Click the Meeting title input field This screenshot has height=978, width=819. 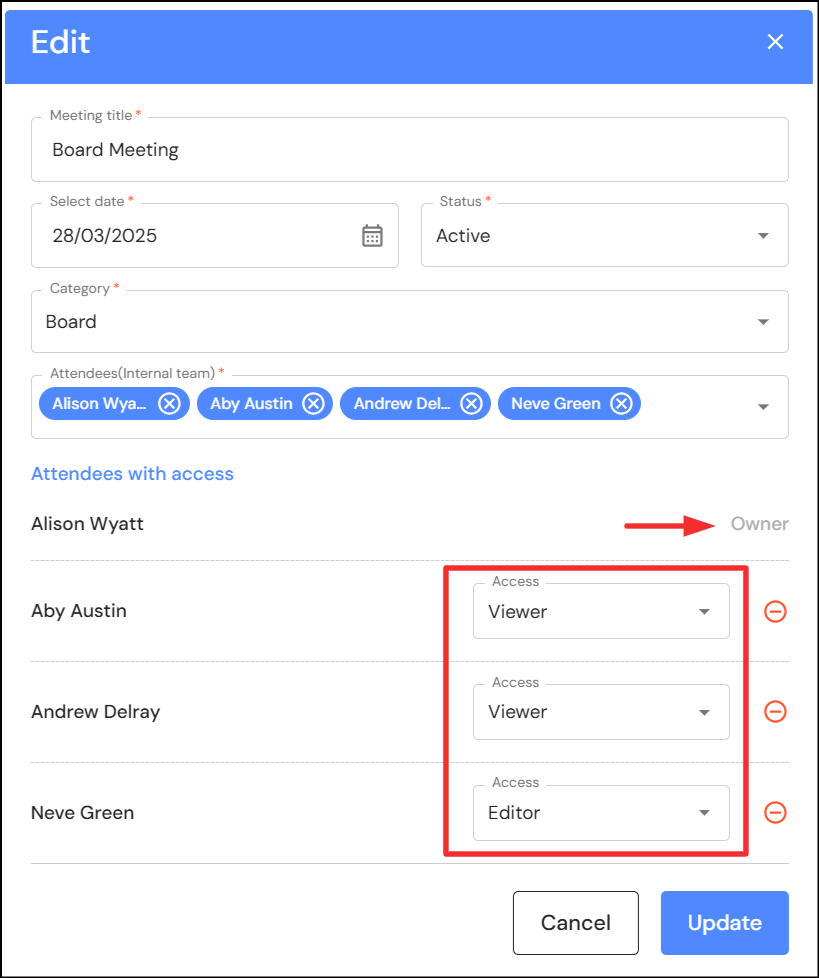(409, 150)
